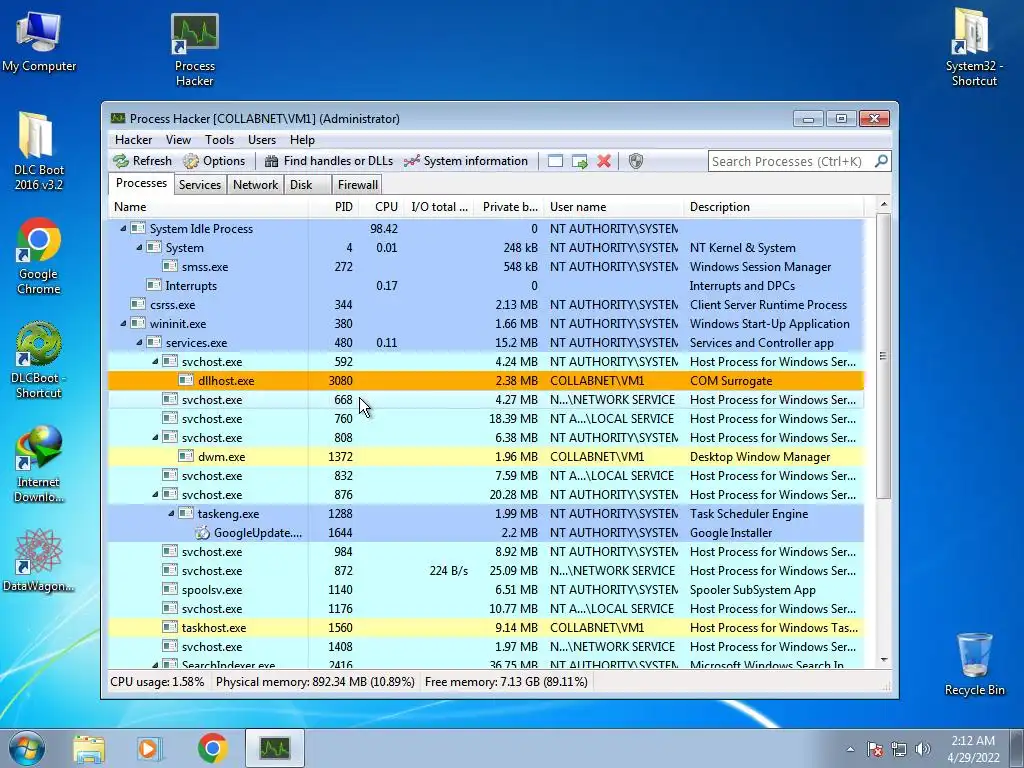Collapse svchost.exe PID 876 node

pos(155,494)
